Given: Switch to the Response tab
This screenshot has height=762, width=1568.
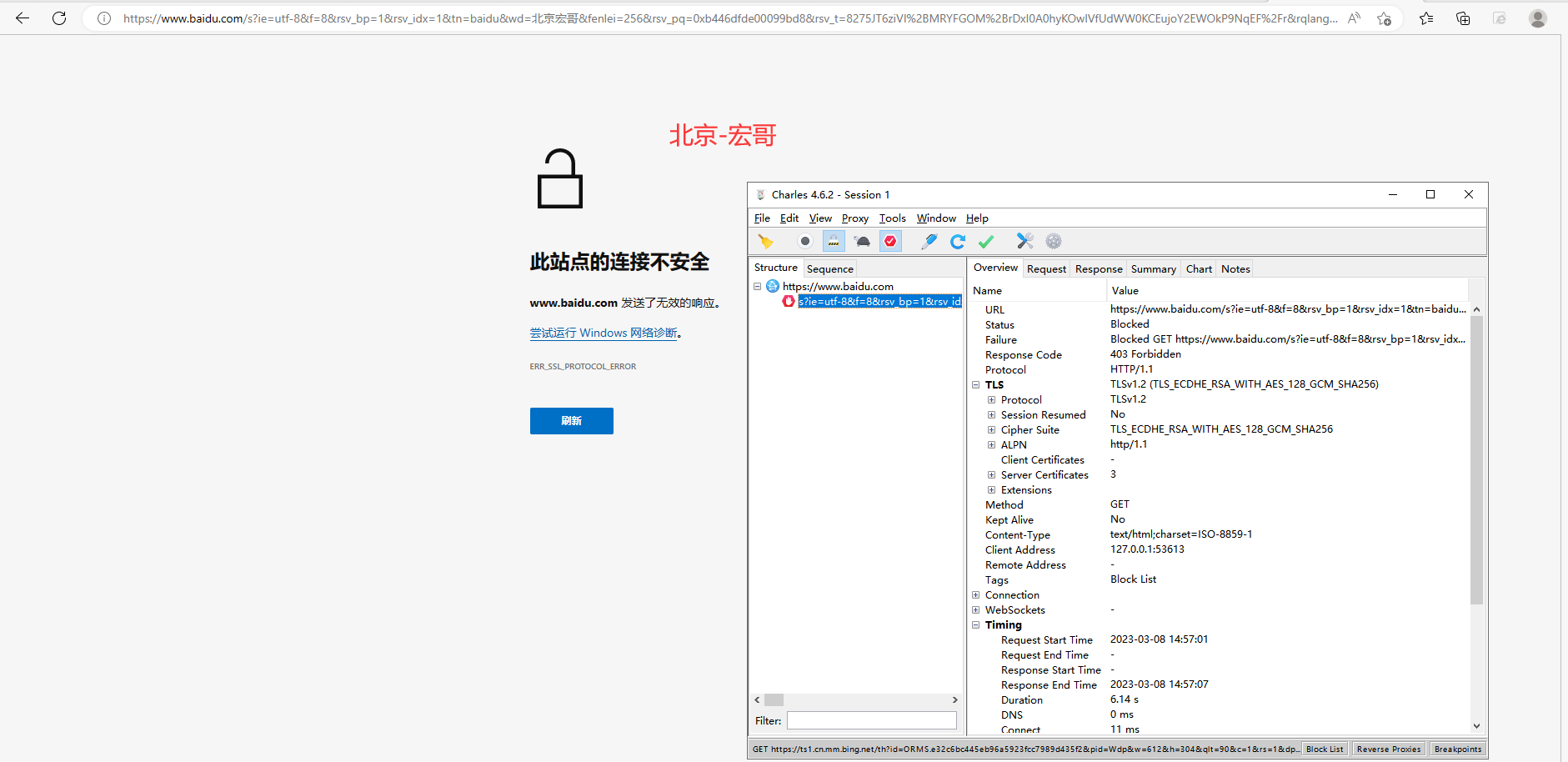Looking at the screenshot, I should click(x=1099, y=268).
